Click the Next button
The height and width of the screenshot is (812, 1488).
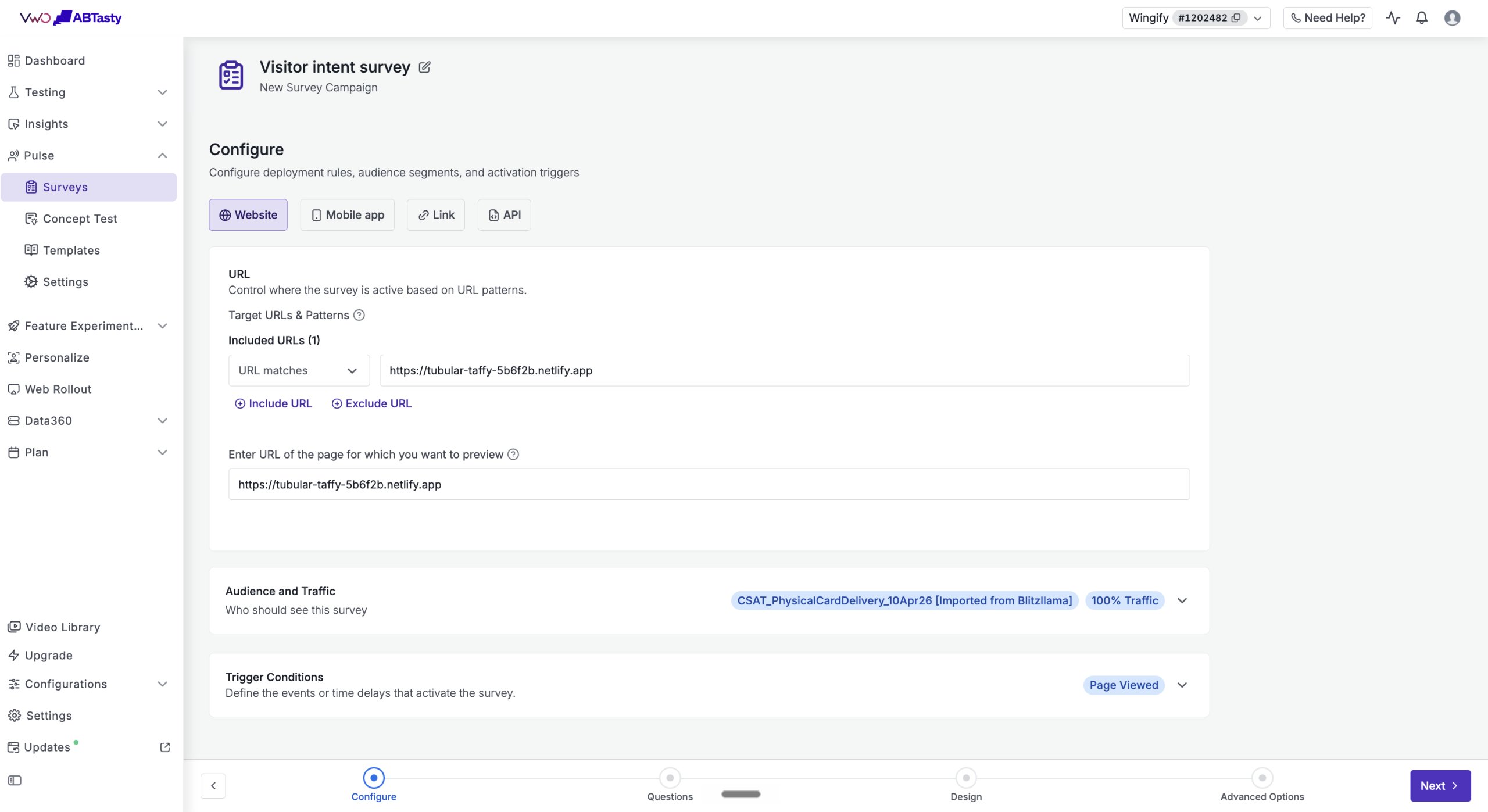click(1440, 786)
